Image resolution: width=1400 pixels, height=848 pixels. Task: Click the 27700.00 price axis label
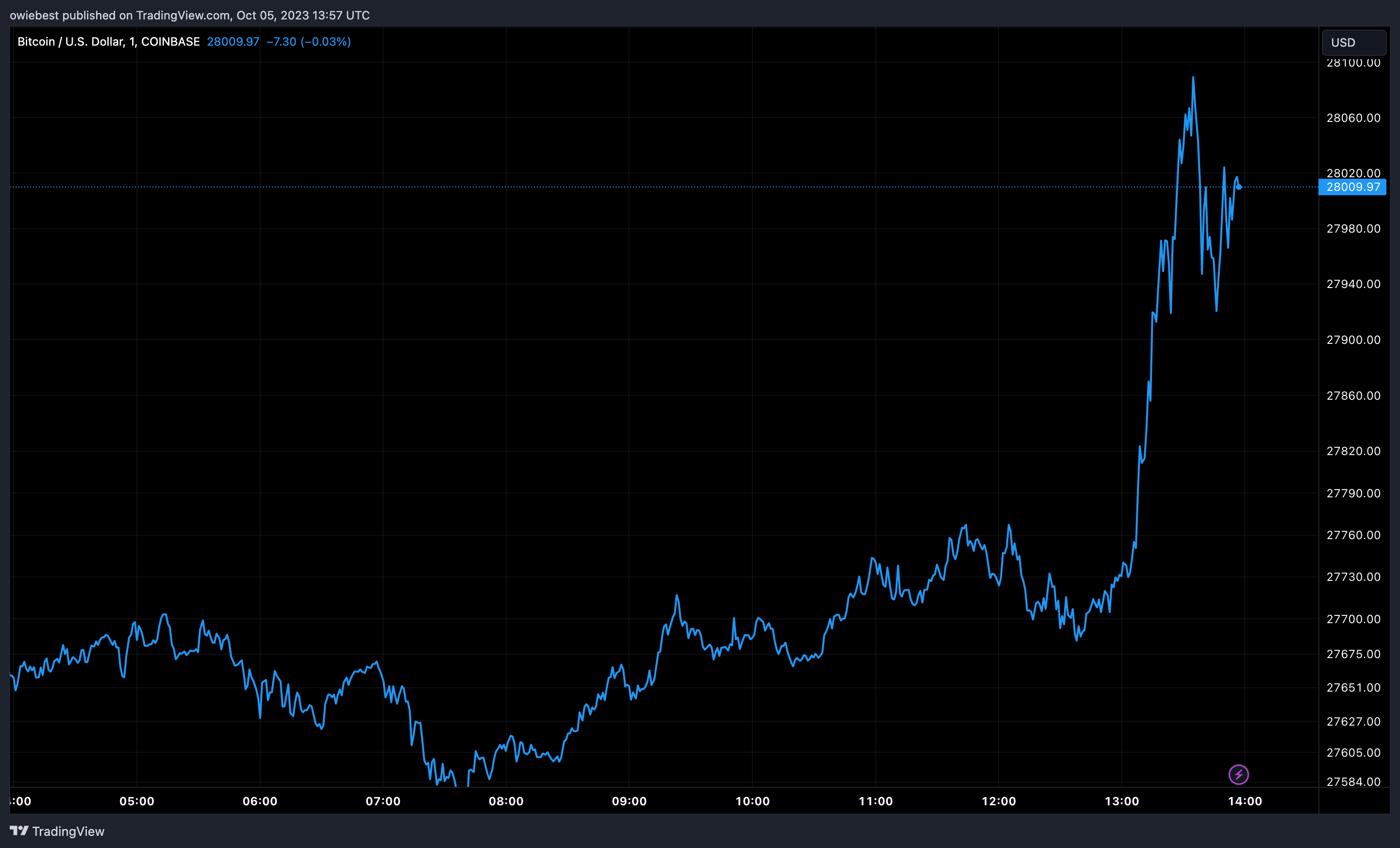tap(1353, 619)
